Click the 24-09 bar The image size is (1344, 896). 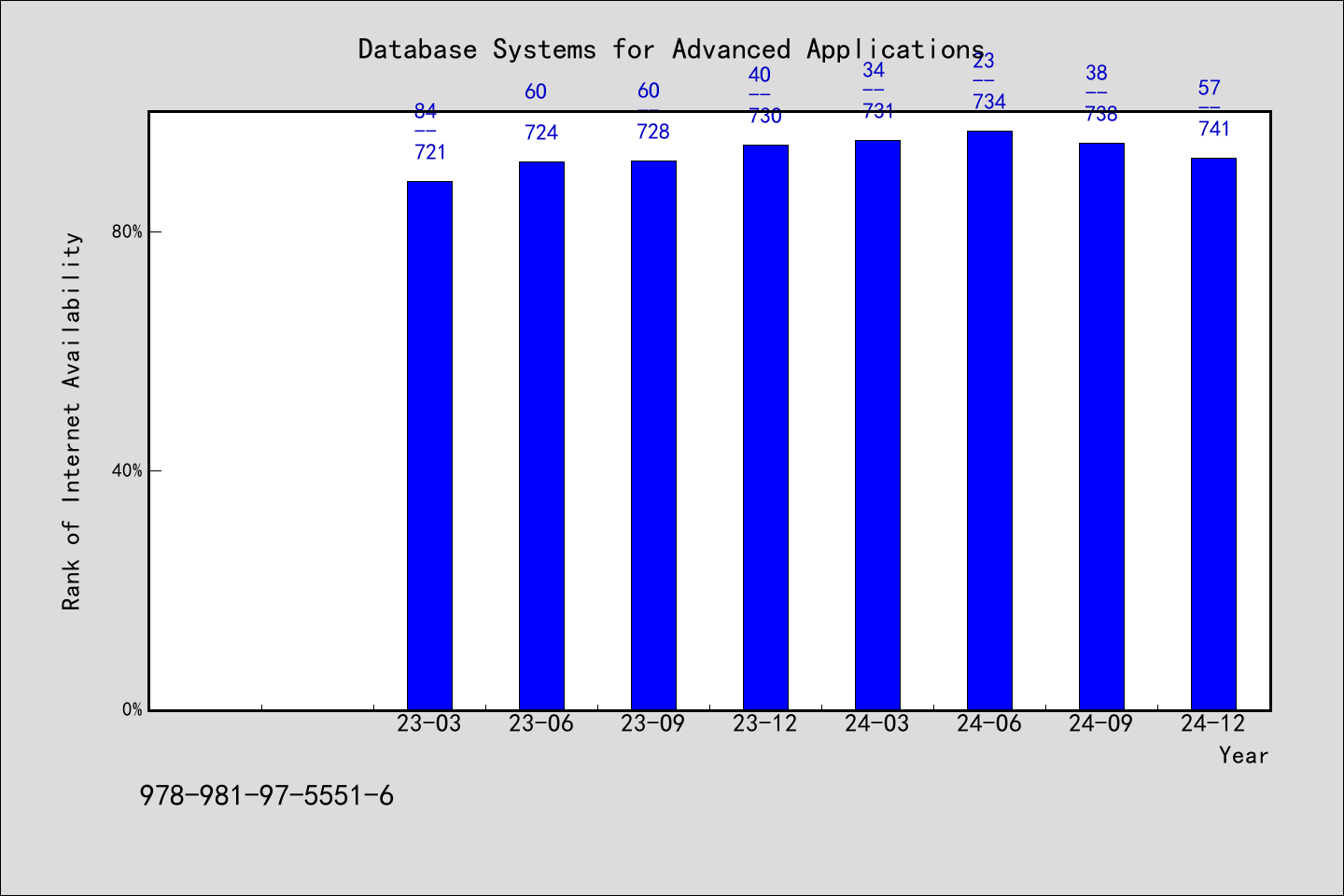[1101, 427]
